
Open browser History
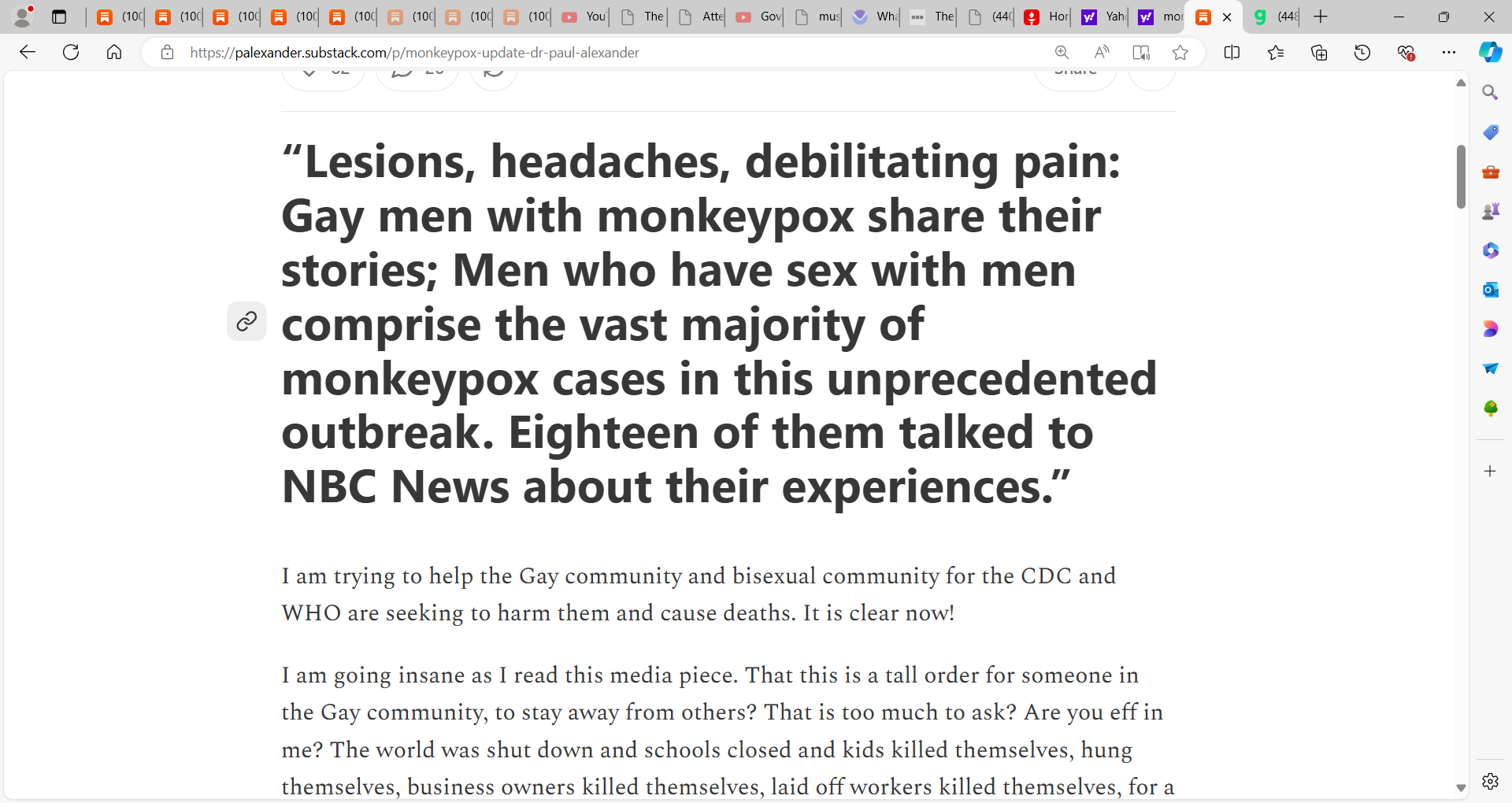click(1362, 53)
